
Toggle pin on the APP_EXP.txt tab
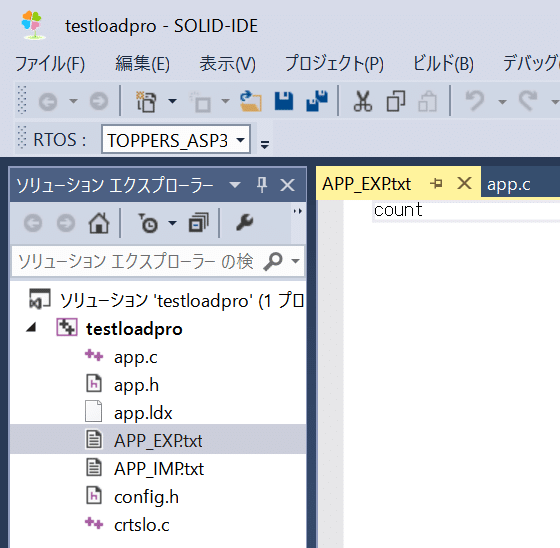pos(436,184)
